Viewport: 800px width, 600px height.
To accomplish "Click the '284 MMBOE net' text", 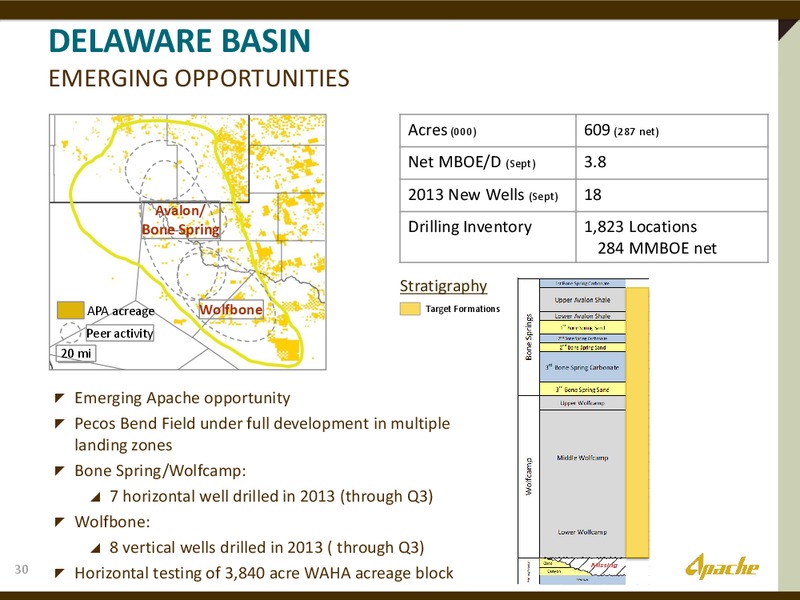I will point(657,248).
